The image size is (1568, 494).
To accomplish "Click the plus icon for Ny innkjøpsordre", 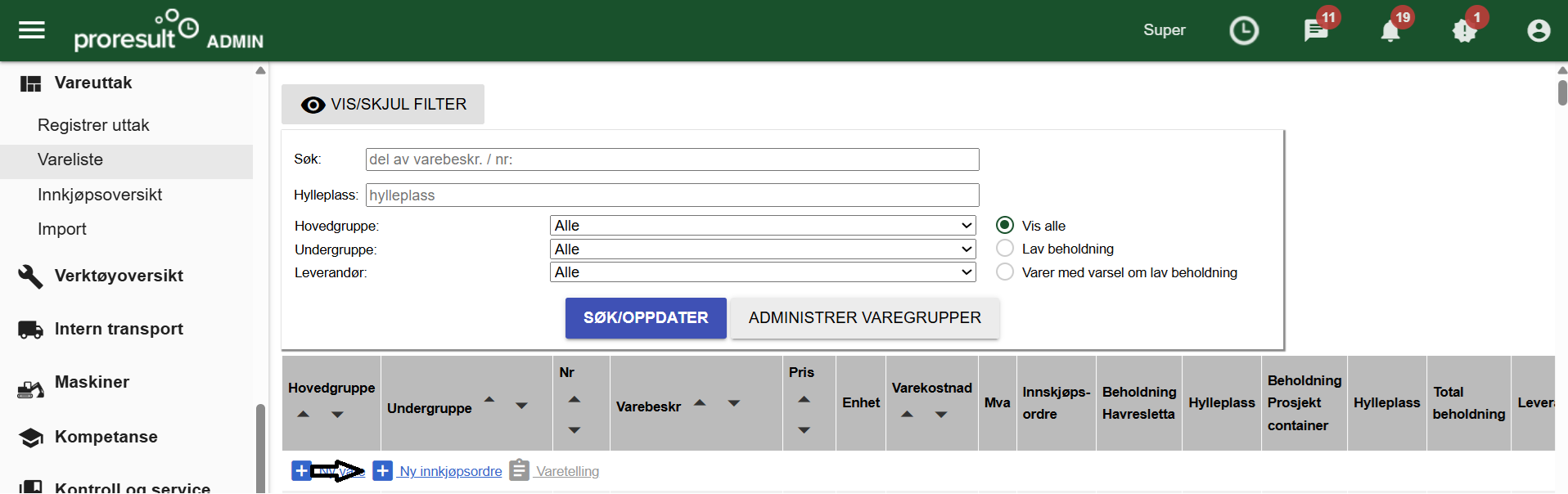I will pos(382,470).
